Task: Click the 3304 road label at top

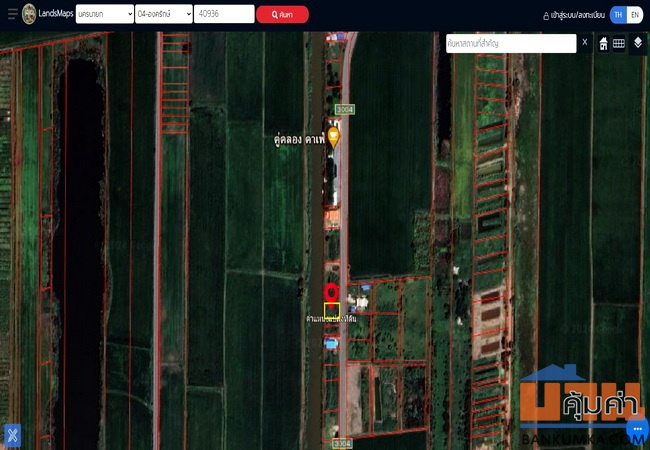Action: click(345, 108)
